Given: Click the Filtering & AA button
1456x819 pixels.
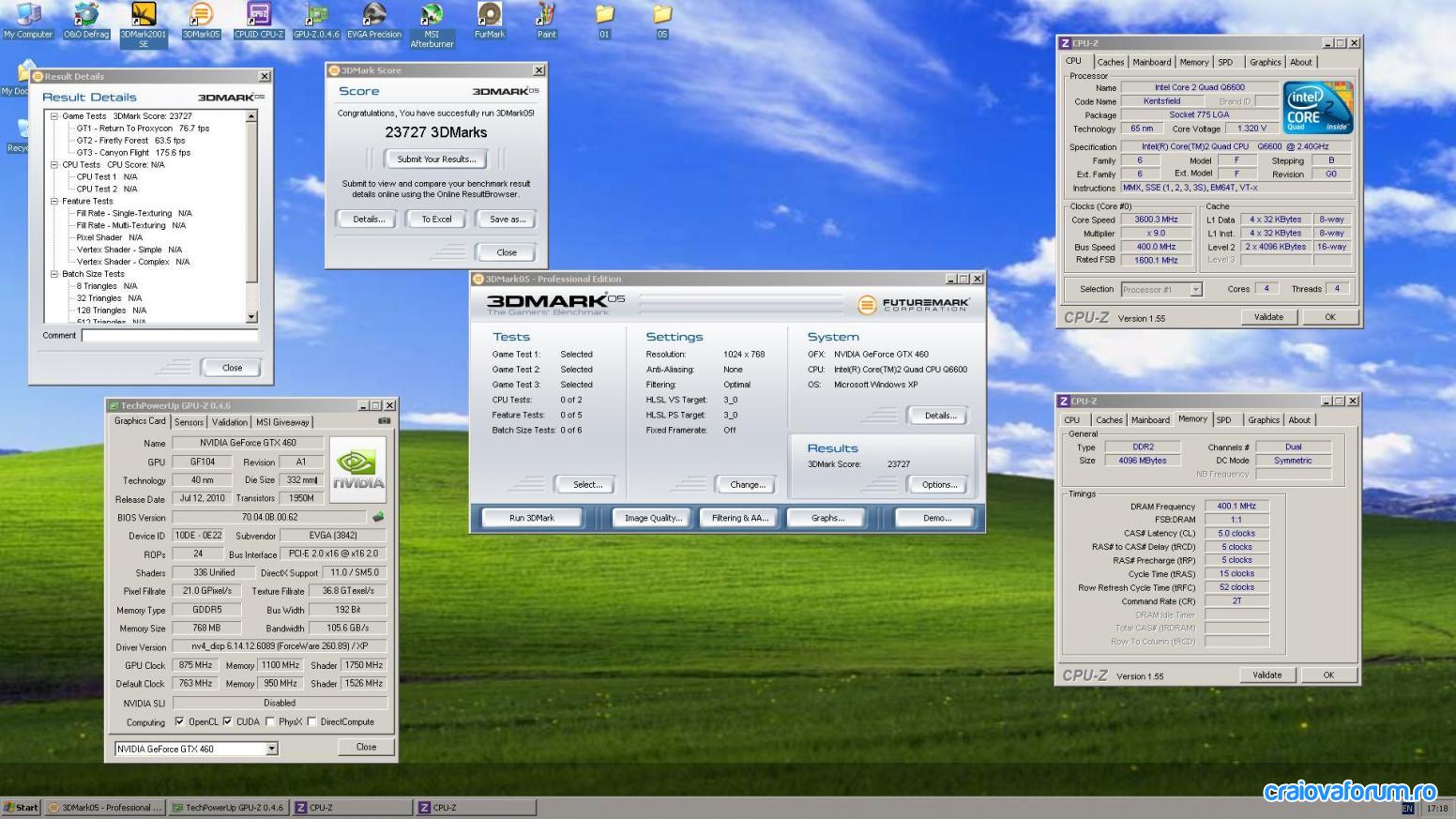Looking at the screenshot, I should 739,518.
